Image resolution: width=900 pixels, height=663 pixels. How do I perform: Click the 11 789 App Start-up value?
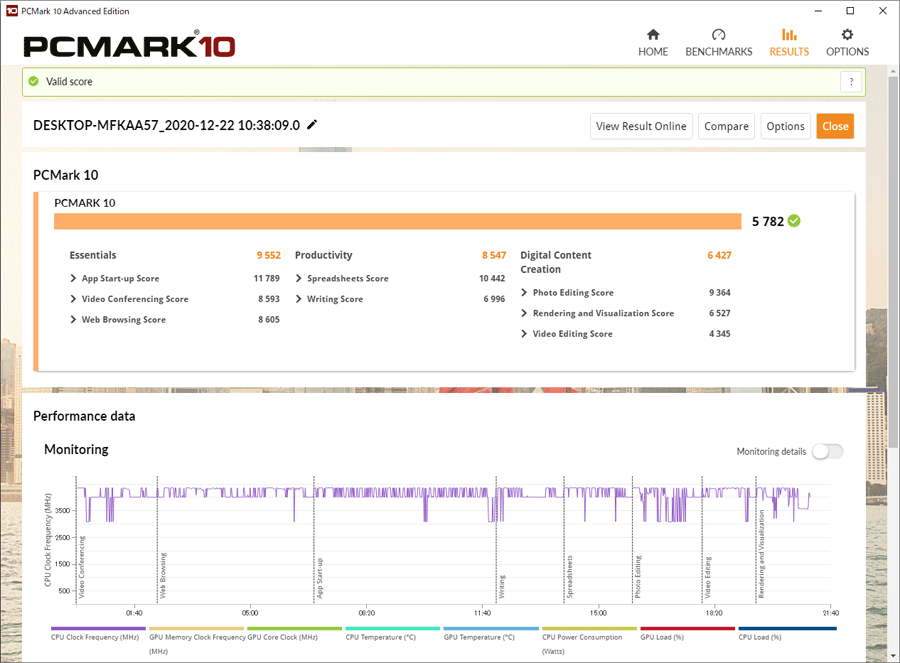[266, 278]
